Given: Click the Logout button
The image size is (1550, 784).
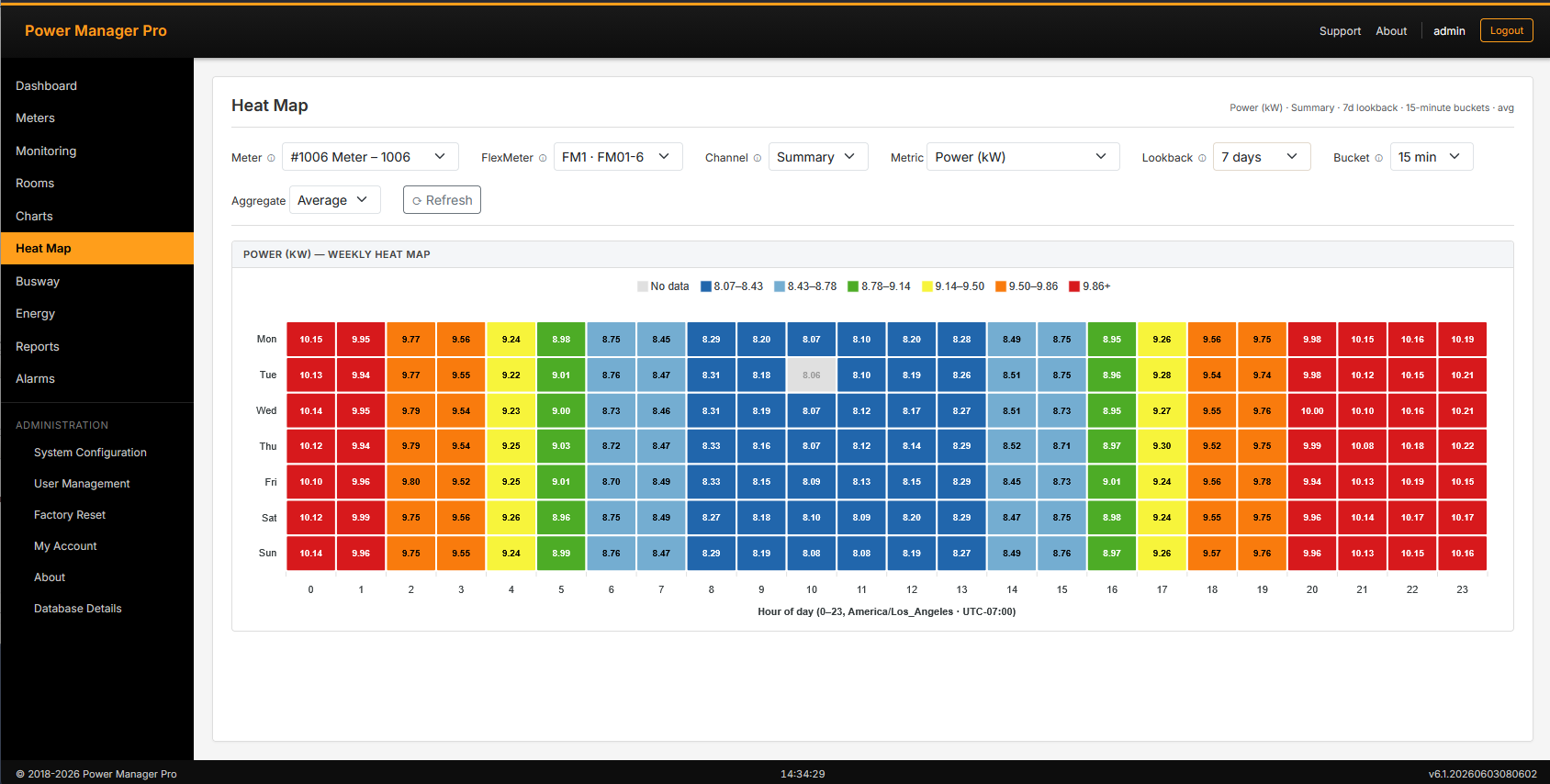Looking at the screenshot, I should 1506,30.
